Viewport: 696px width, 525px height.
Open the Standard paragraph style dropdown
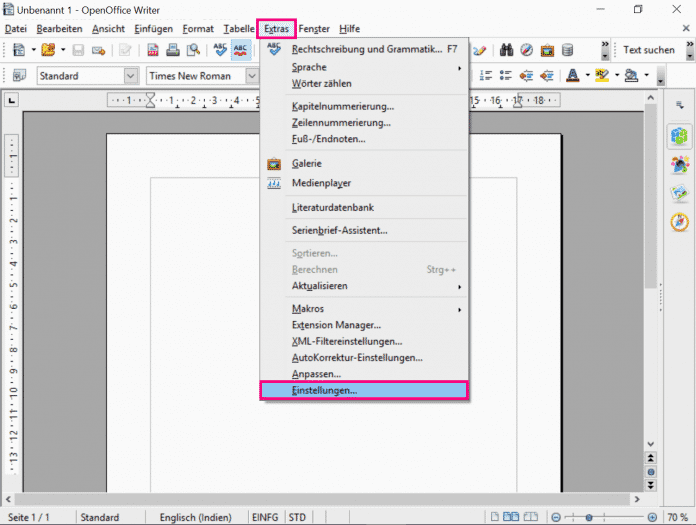pos(131,76)
